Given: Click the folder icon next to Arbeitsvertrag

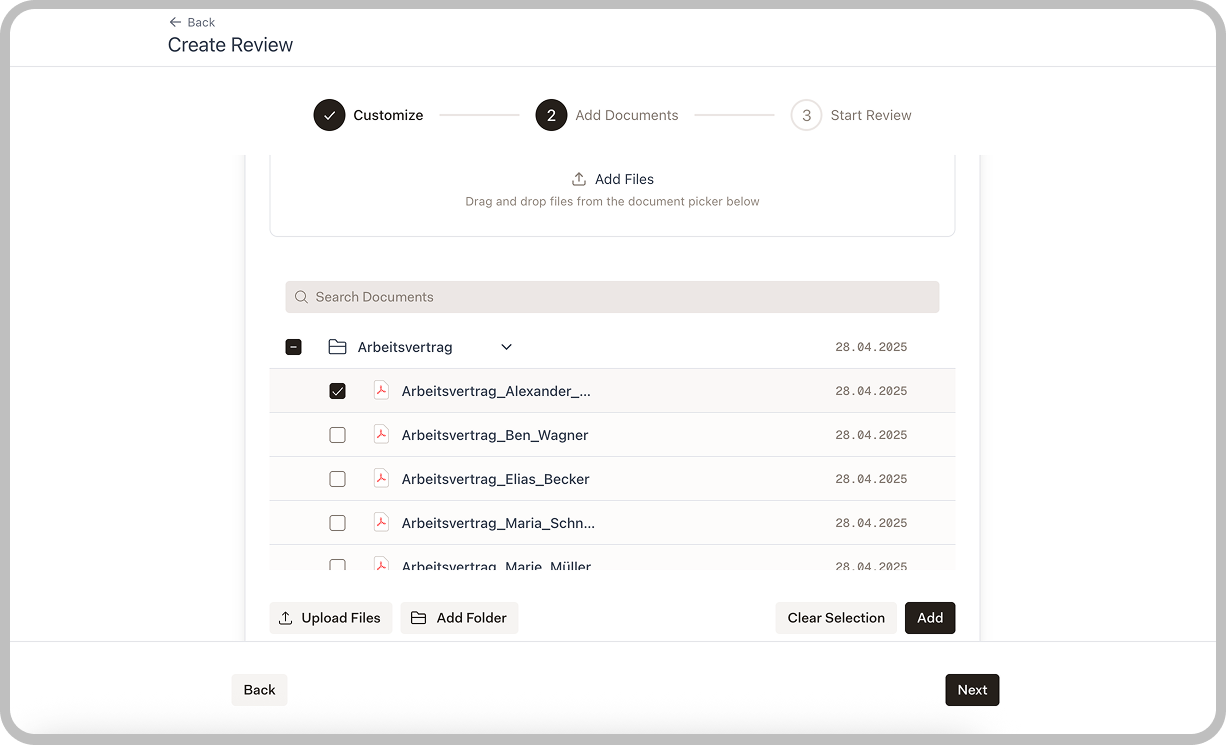Looking at the screenshot, I should (337, 346).
